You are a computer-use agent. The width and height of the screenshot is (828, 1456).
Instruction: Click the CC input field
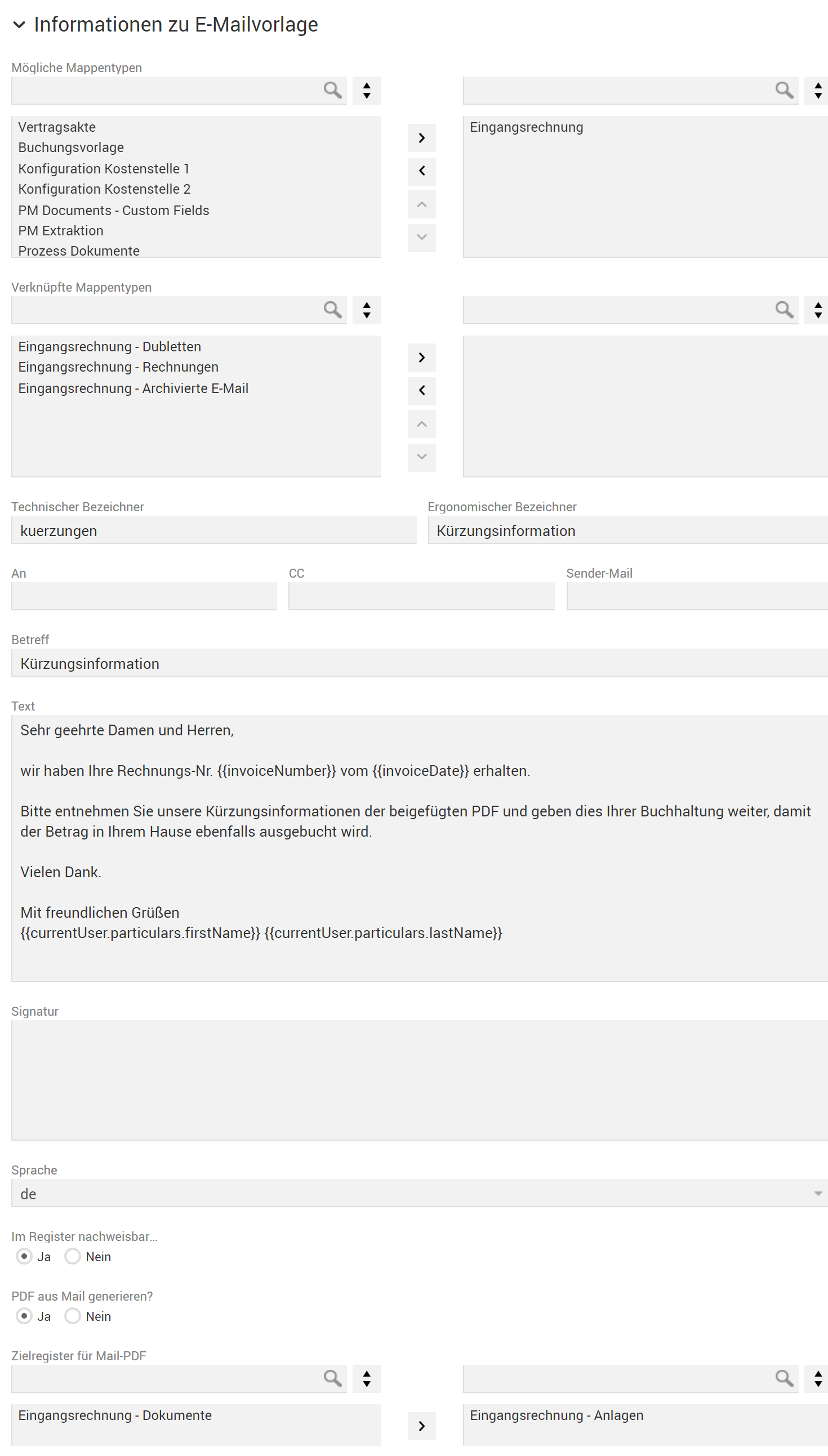[x=422, y=596]
